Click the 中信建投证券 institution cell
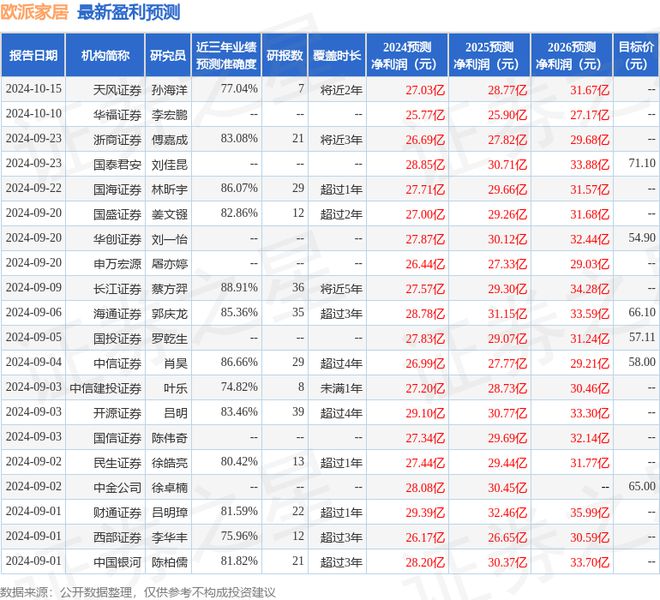 [105, 388]
